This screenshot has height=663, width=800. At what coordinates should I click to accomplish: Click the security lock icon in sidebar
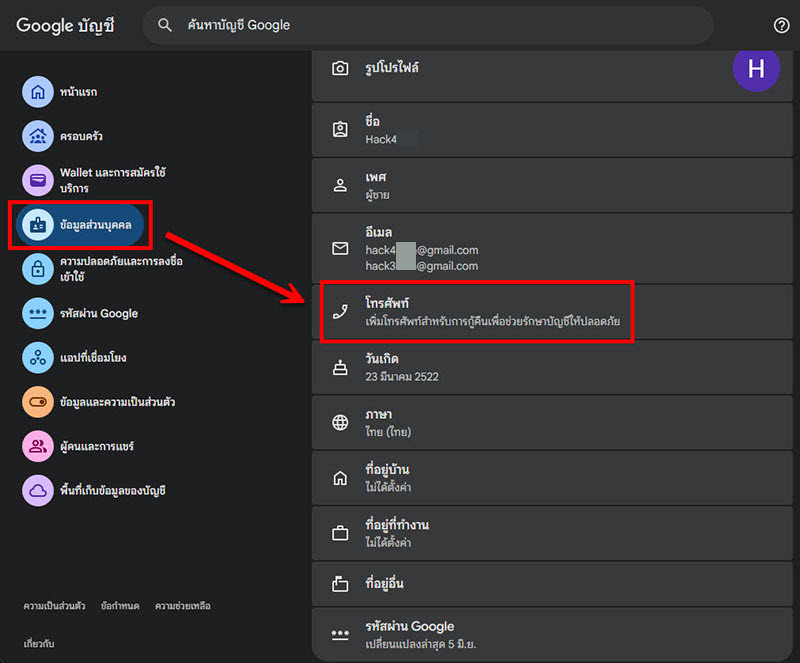coord(38,269)
